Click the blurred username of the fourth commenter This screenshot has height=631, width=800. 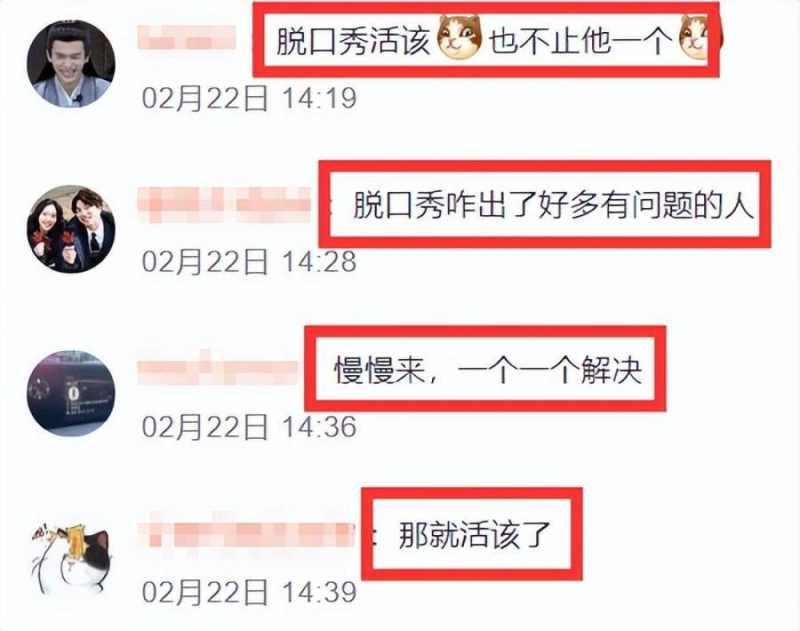click(x=247, y=533)
